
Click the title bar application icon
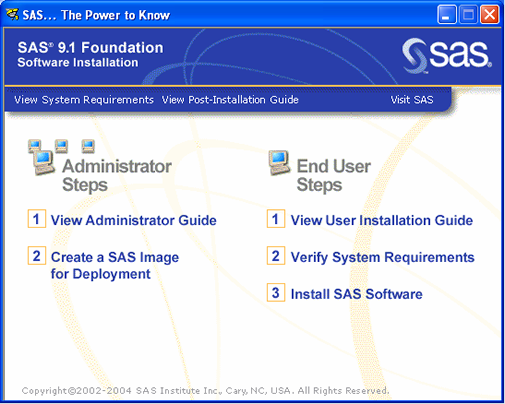[12, 14]
